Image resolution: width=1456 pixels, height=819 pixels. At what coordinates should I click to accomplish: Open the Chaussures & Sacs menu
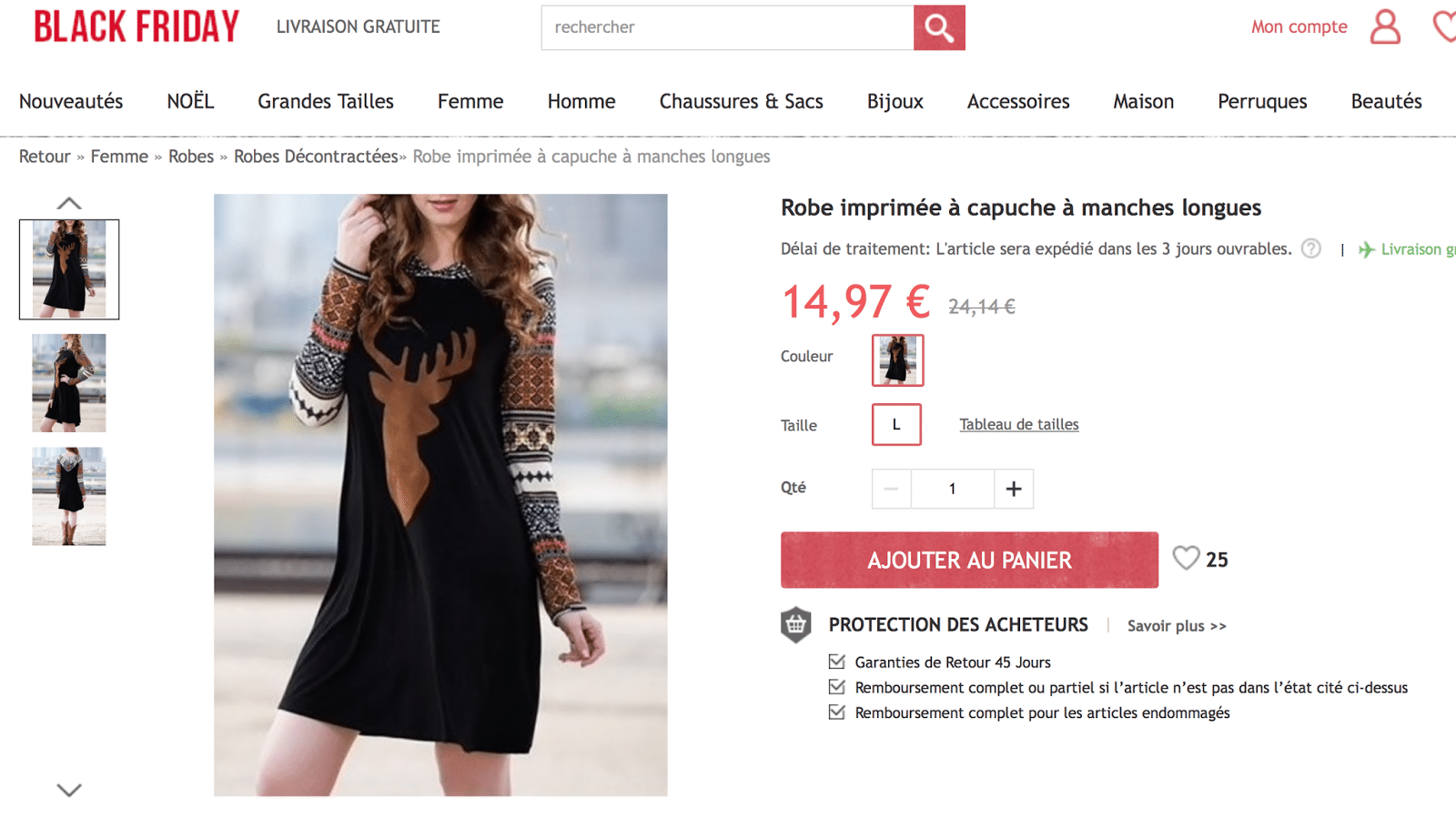[742, 101]
